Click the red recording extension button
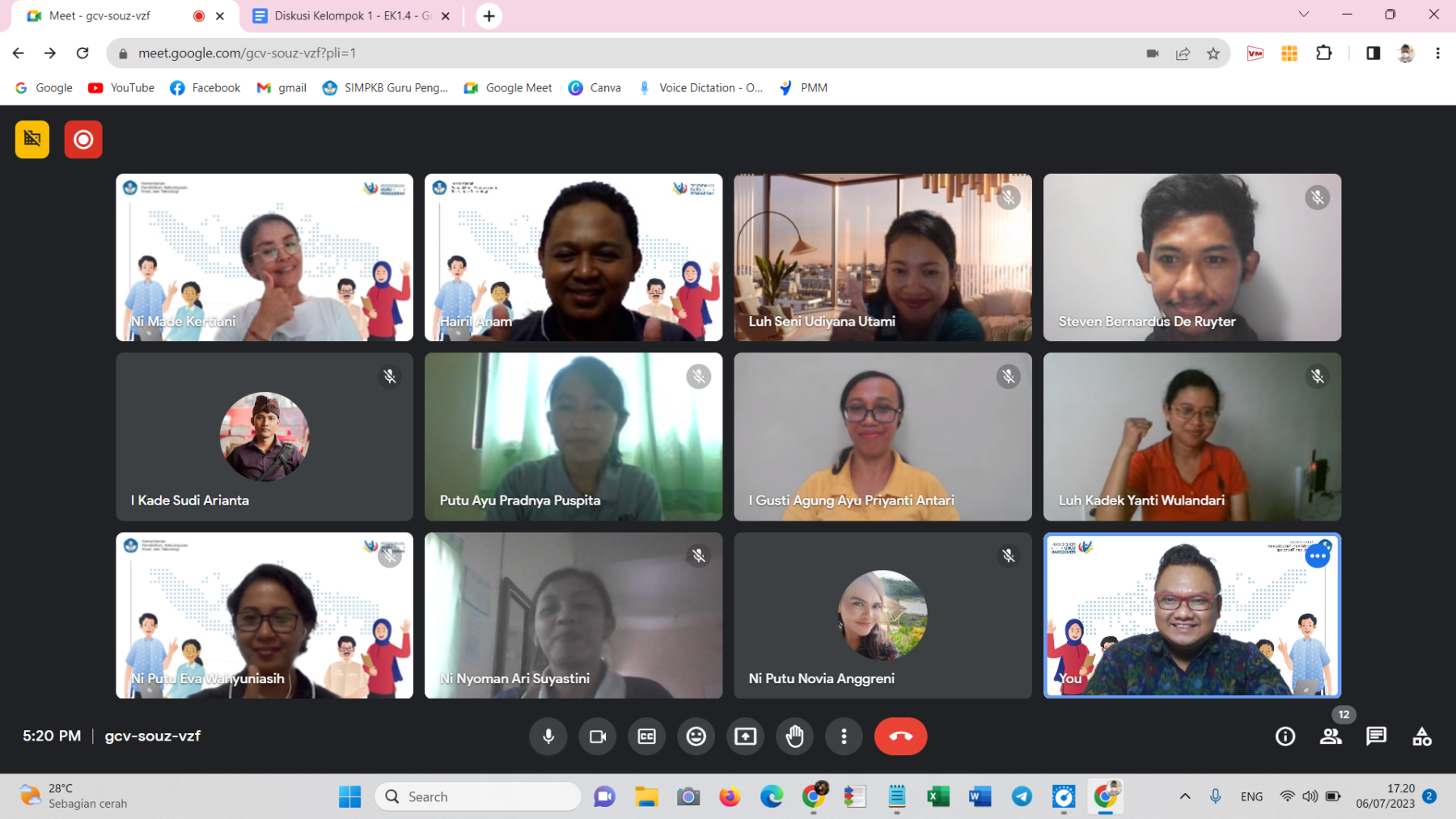This screenshot has height=819, width=1456. tap(83, 140)
